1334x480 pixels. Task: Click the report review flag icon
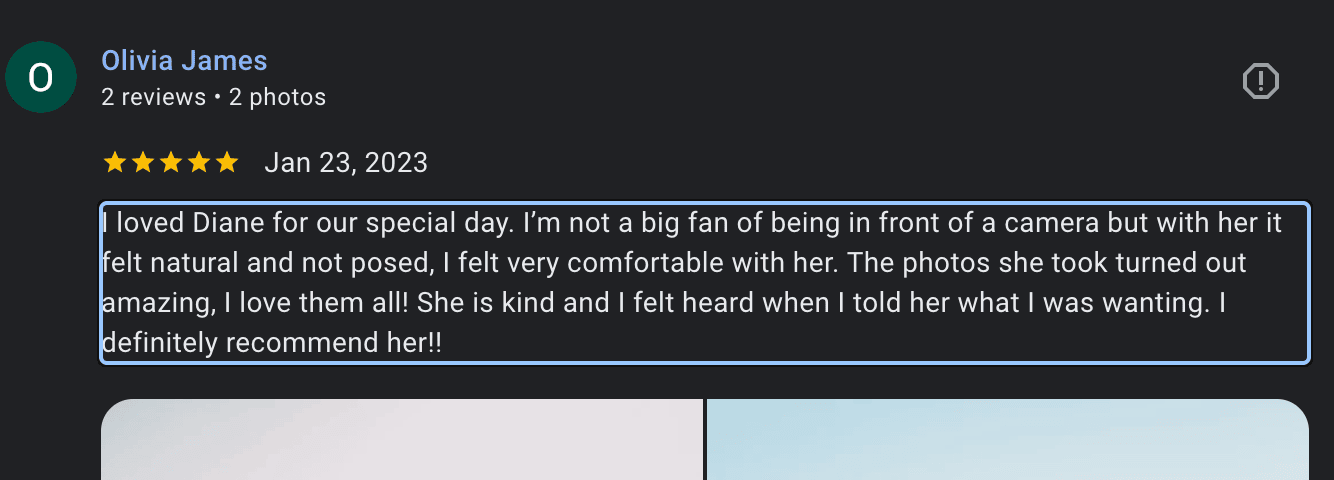pyautogui.click(x=1260, y=81)
